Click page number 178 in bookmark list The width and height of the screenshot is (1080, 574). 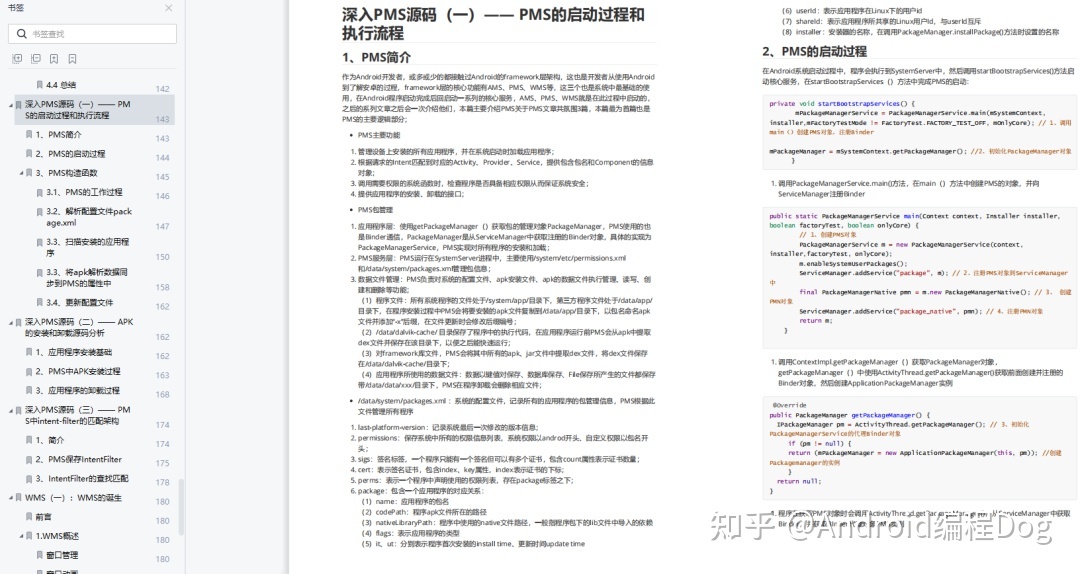pos(163,483)
